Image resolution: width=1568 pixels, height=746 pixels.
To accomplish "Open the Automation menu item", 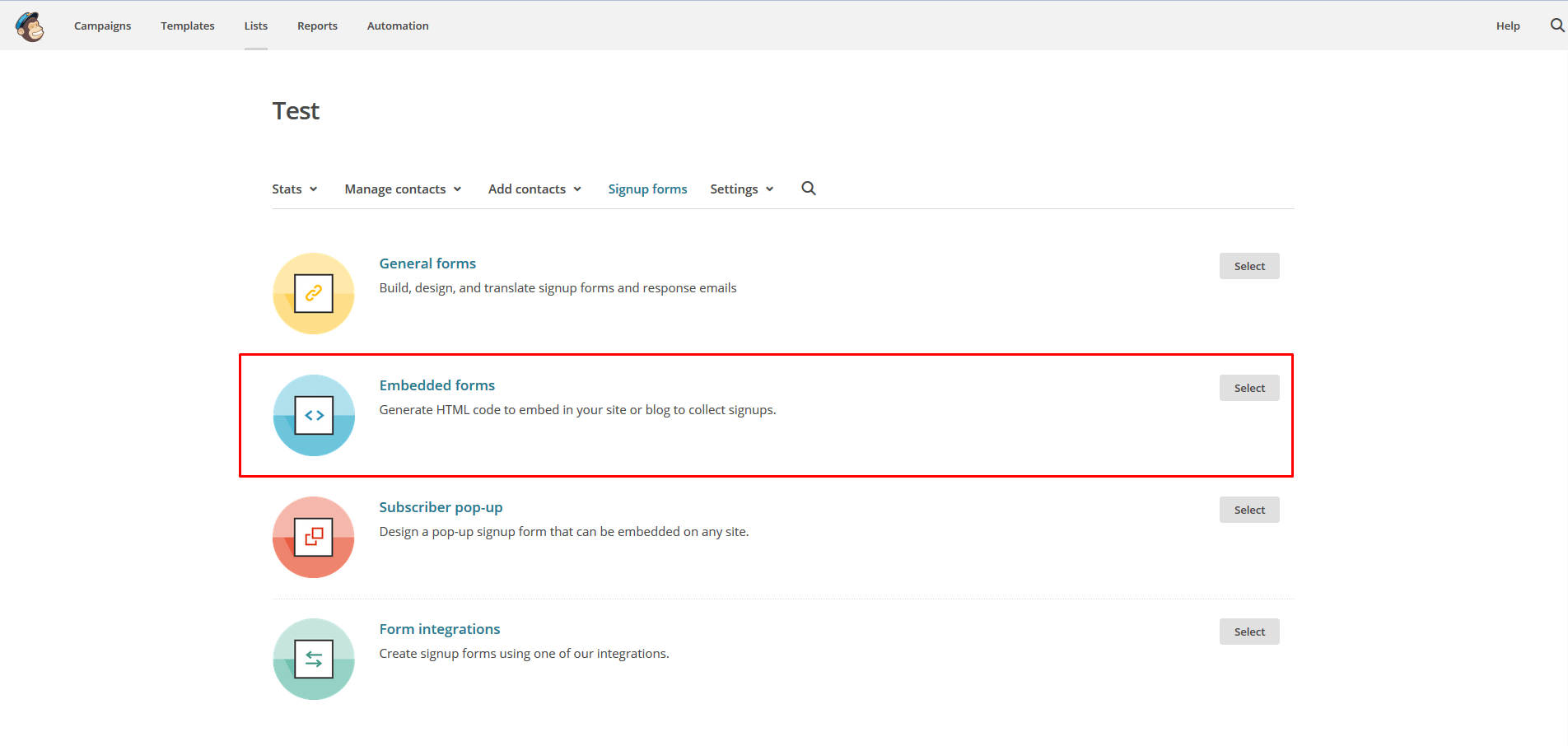I will pyautogui.click(x=398, y=26).
